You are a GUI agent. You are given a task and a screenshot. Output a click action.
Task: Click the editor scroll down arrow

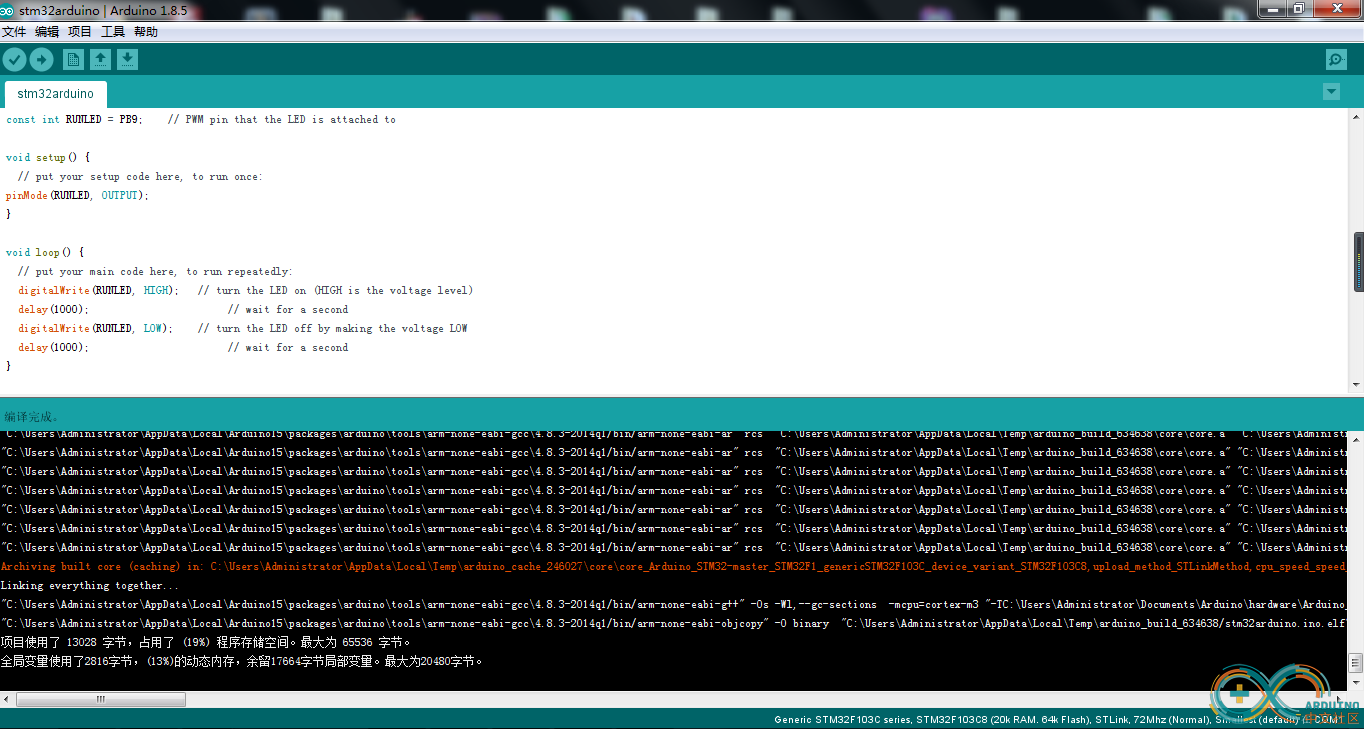coord(1357,384)
